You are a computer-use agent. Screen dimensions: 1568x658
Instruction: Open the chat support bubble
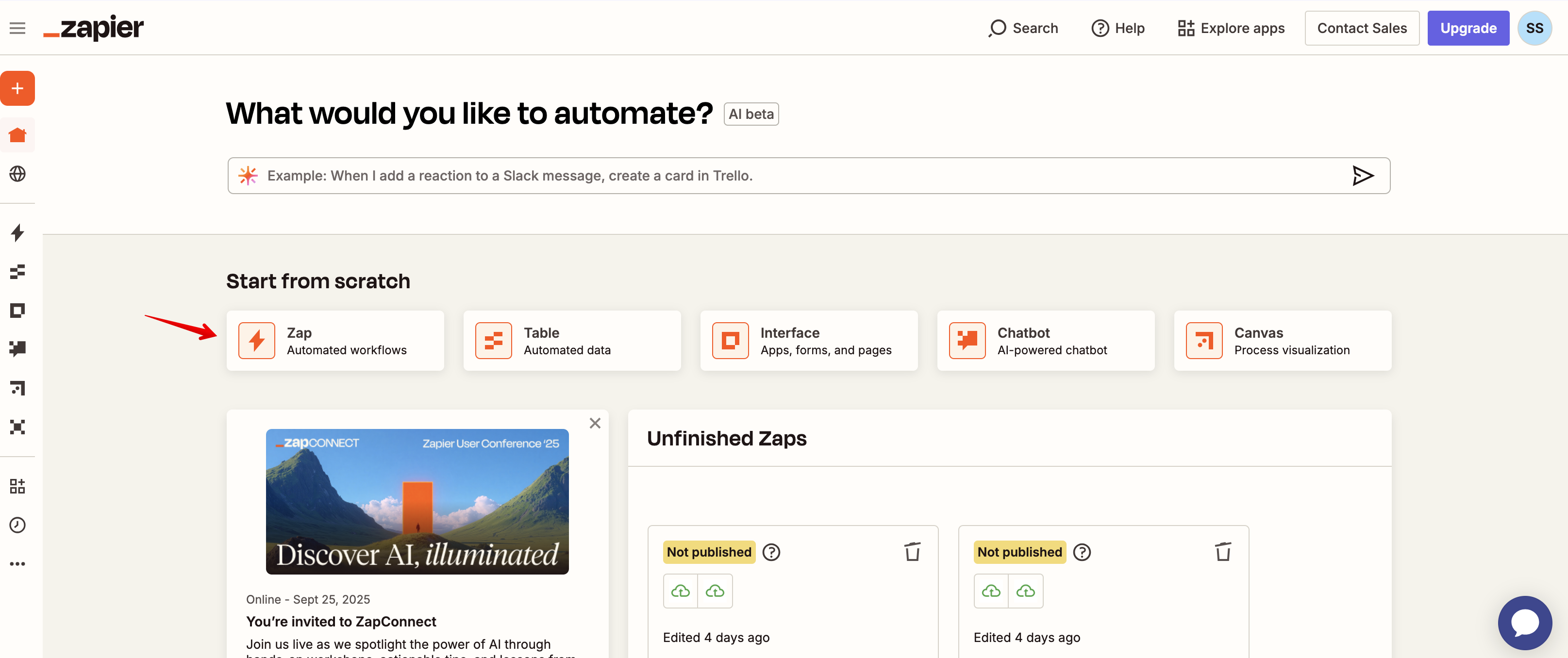pyautogui.click(x=1525, y=623)
